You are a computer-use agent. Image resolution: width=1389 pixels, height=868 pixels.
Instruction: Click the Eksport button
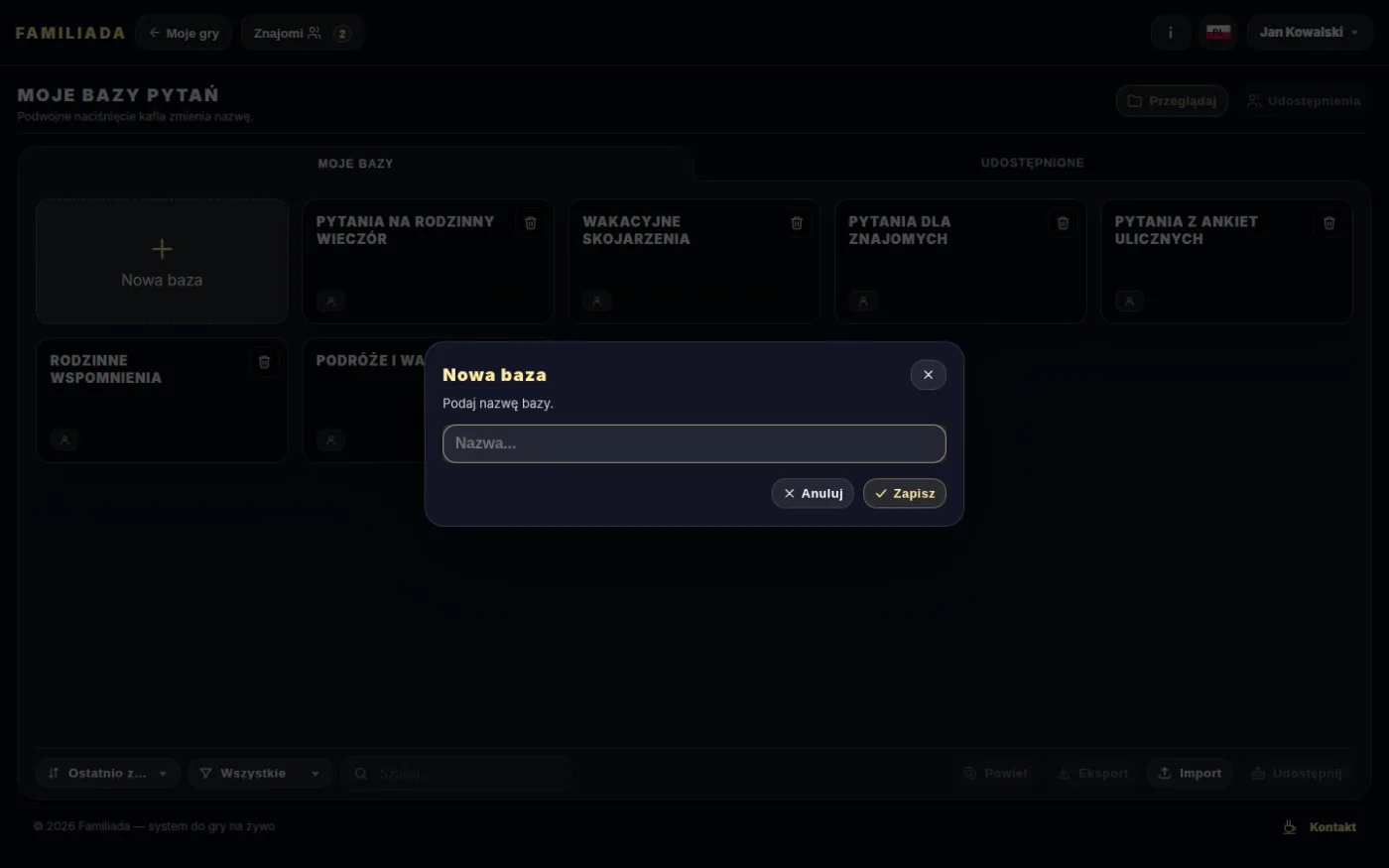(x=1092, y=774)
